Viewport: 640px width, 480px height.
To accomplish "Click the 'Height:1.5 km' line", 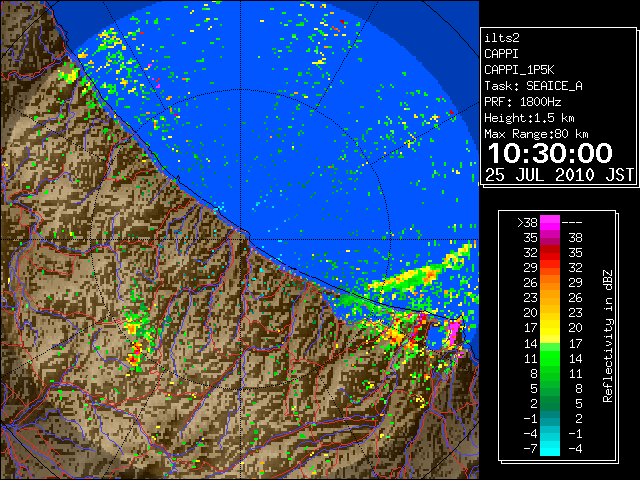I will point(529,118).
